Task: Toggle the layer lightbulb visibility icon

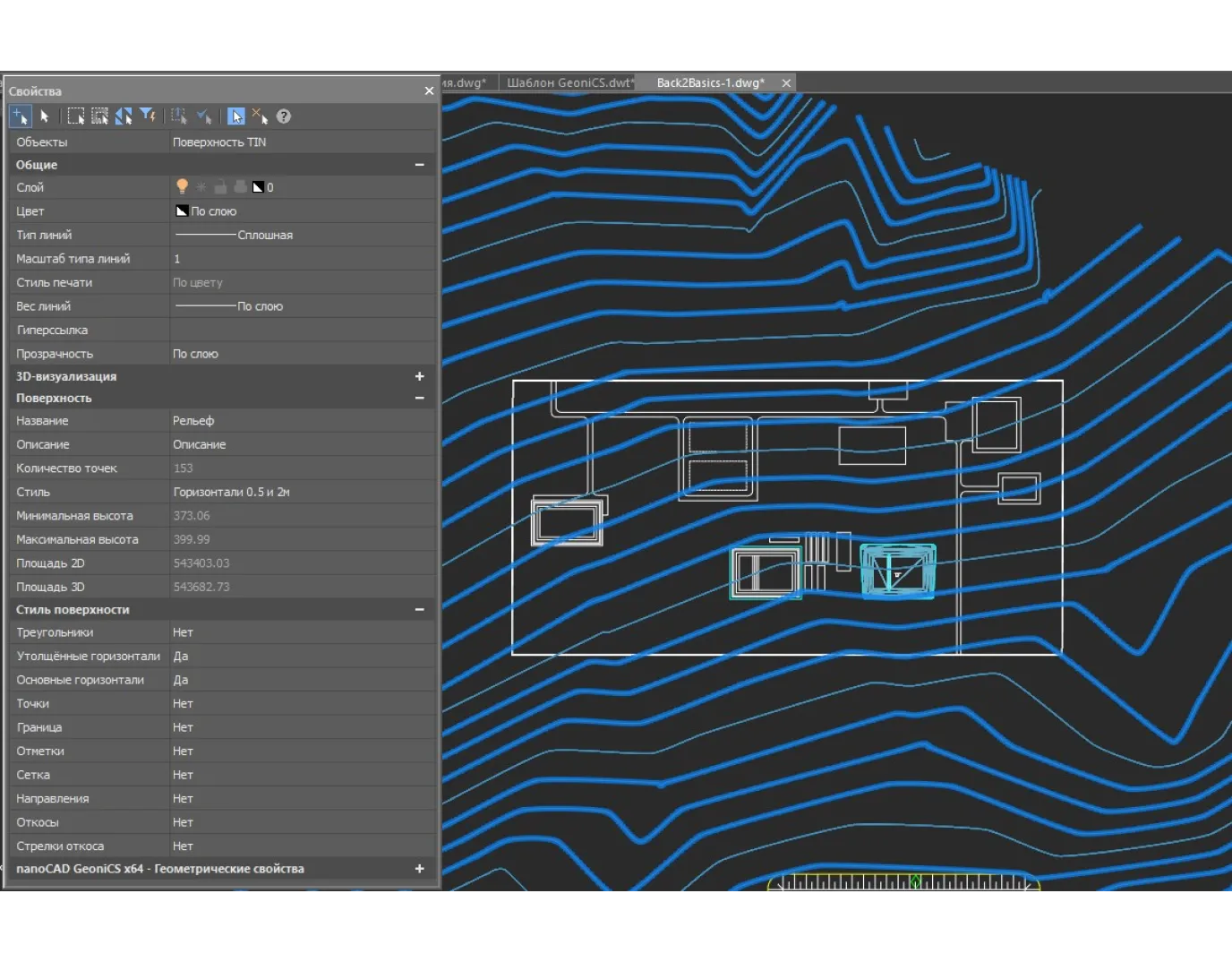Action: click(182, 186)
